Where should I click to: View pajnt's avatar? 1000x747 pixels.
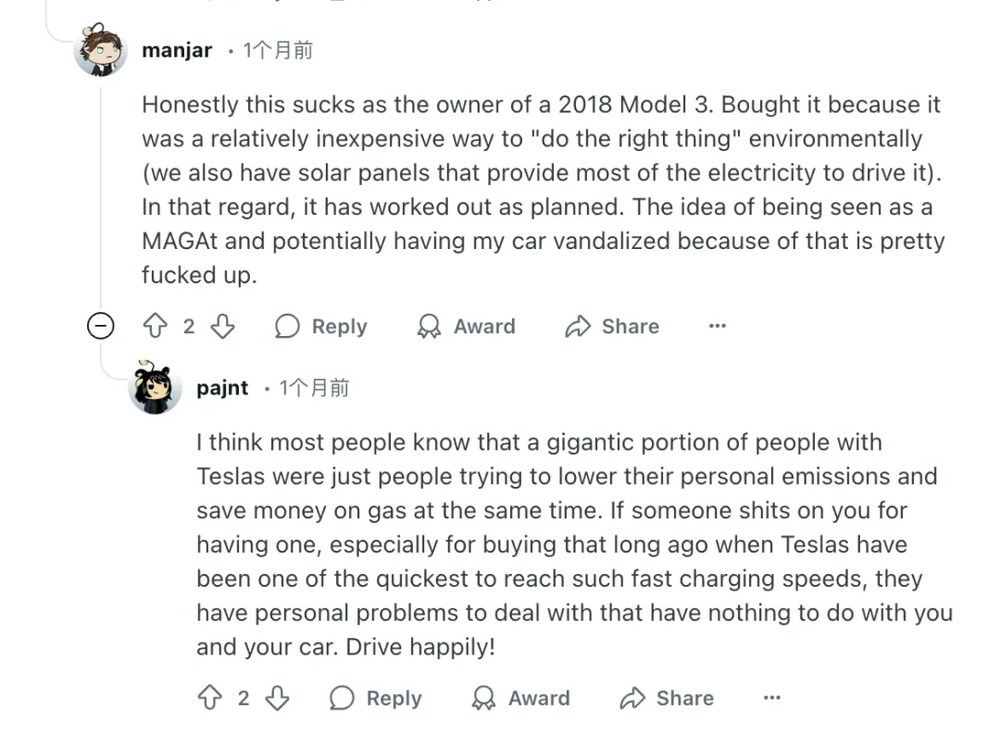155,388
